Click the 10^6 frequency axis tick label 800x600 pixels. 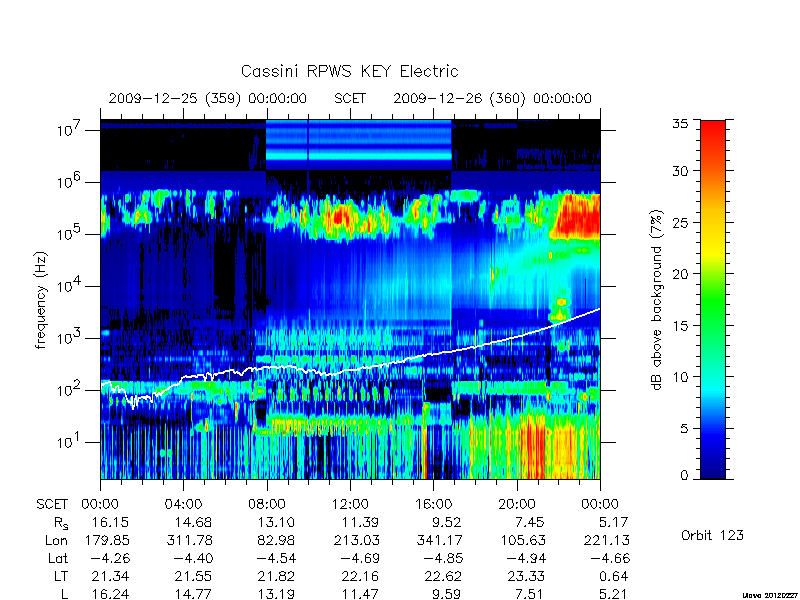pyautogui.click(x=69, y=181)
